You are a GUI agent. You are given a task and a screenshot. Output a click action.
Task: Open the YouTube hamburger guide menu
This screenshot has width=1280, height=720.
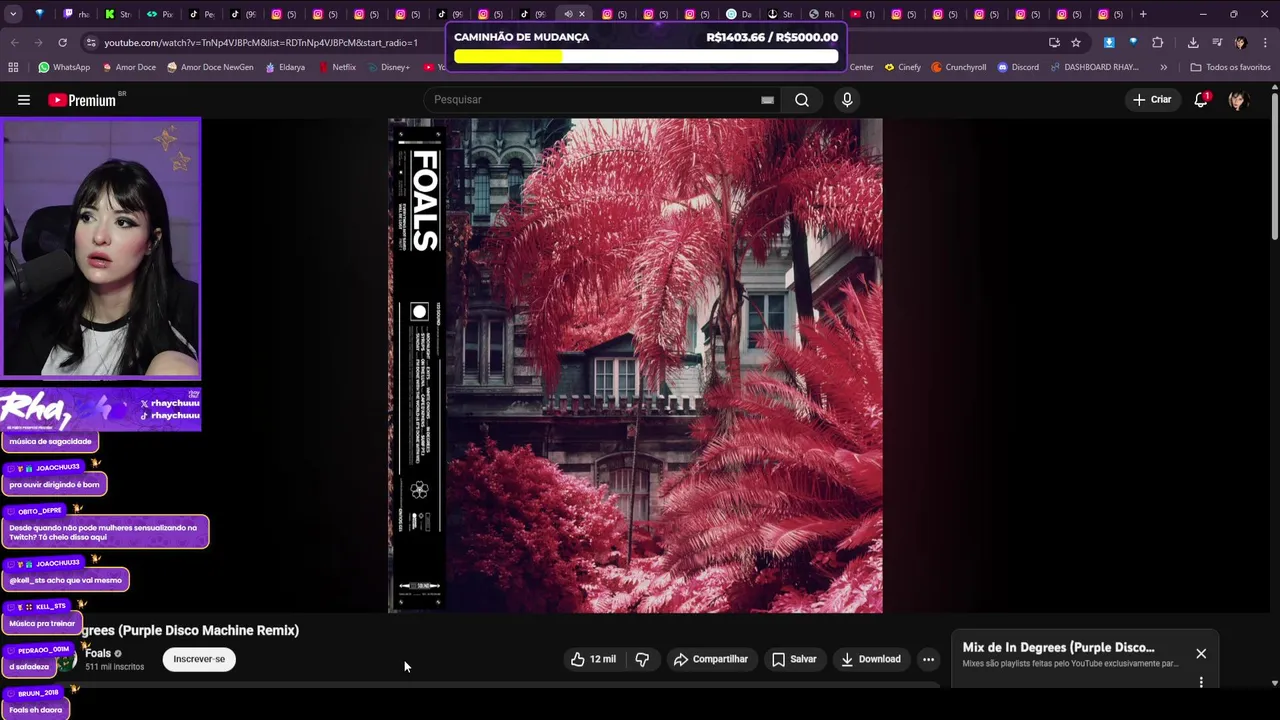[24, 100]
